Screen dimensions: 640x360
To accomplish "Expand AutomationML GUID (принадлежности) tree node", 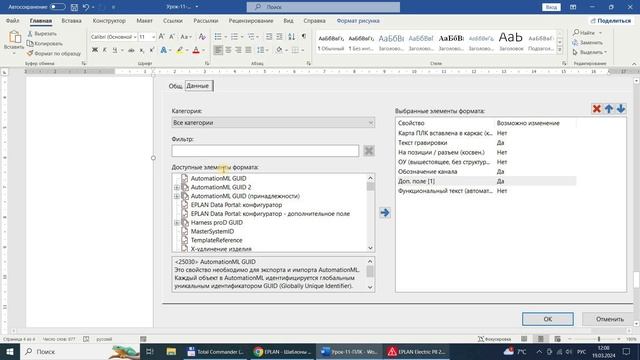I will tap(177, 196).
